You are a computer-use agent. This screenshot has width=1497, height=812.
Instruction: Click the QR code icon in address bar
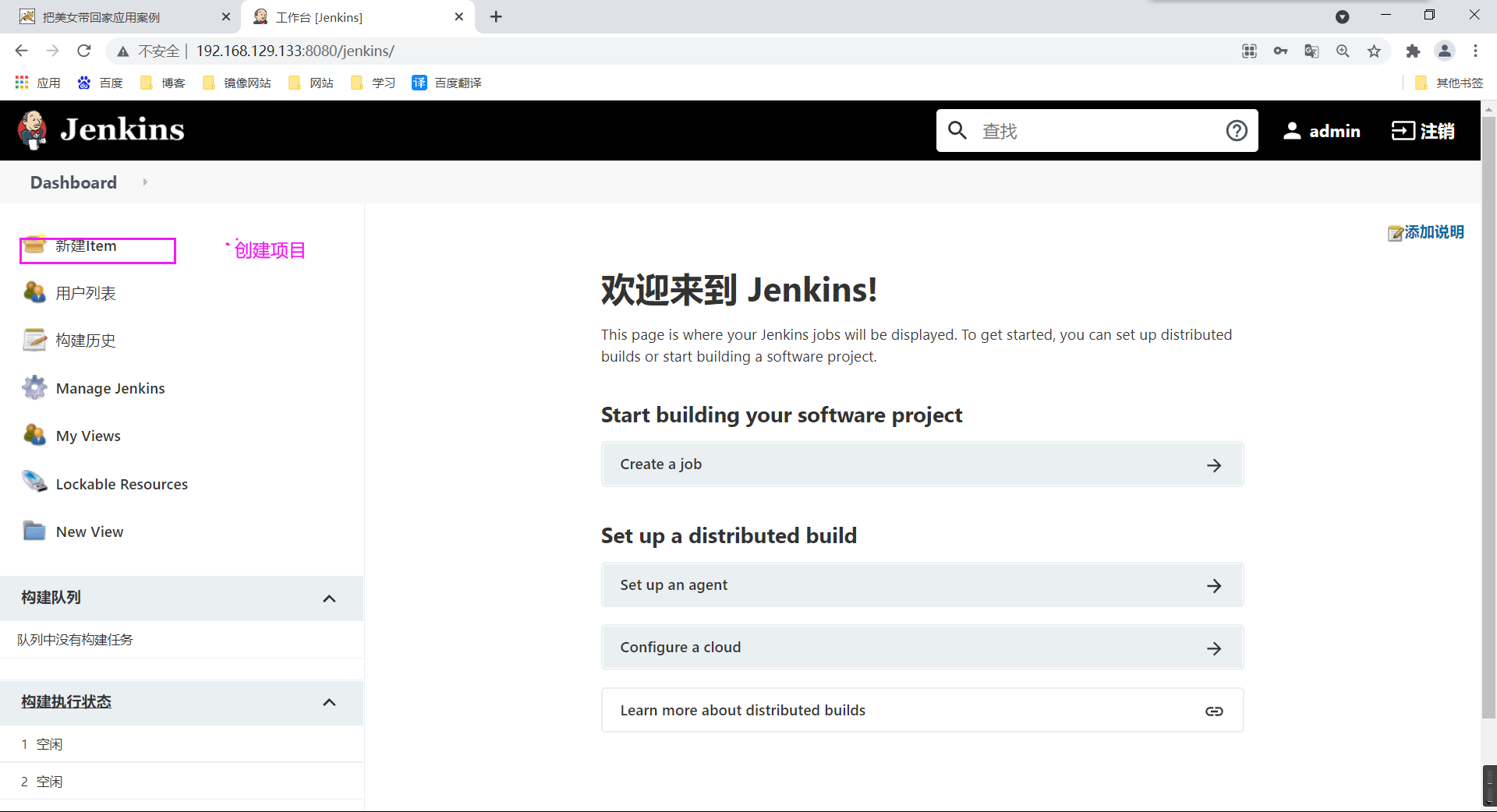(x=1249, y=51)
